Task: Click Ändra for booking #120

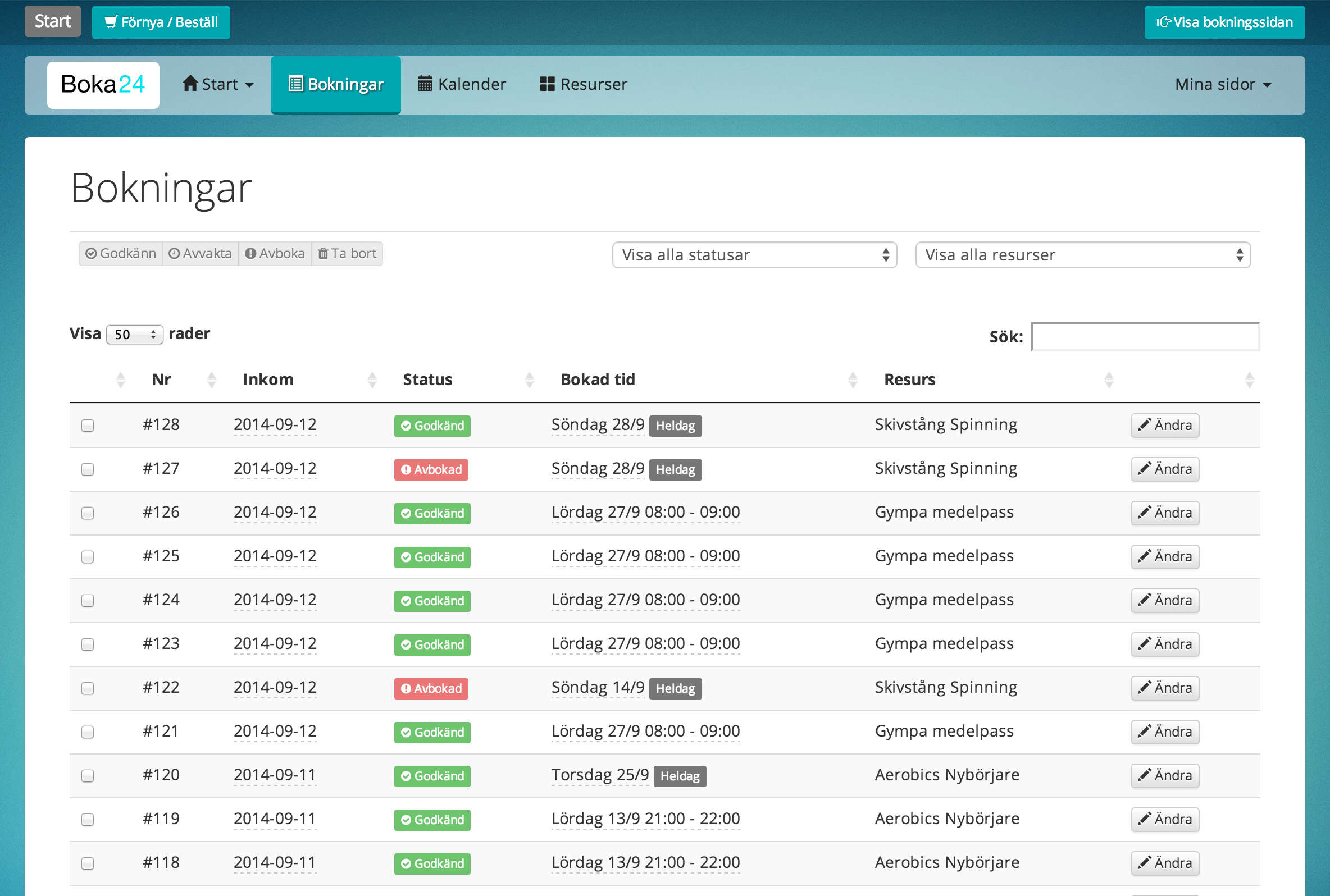Action: click(x=1165, y=776)
